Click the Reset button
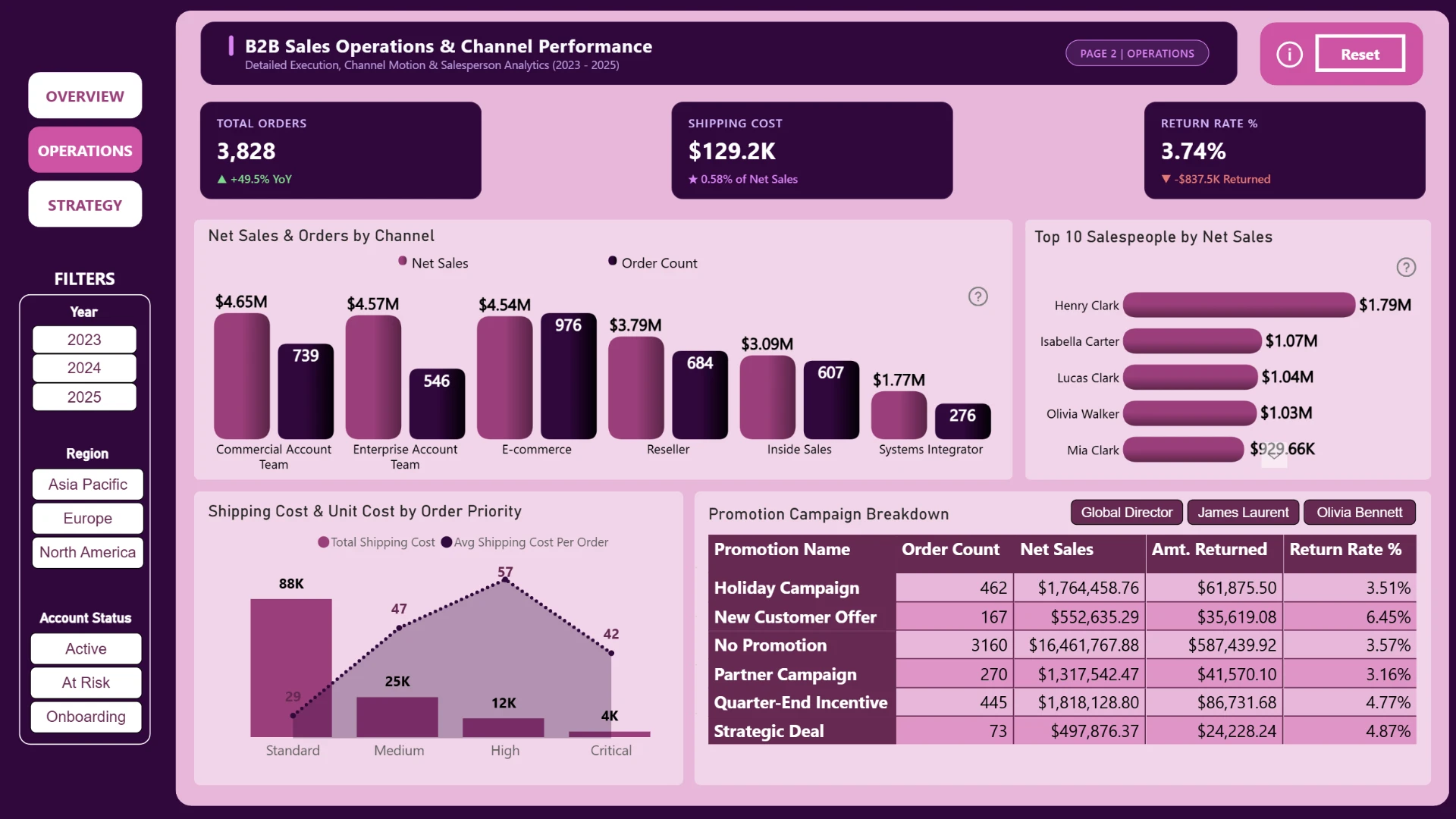 [x=1360, y=54]
